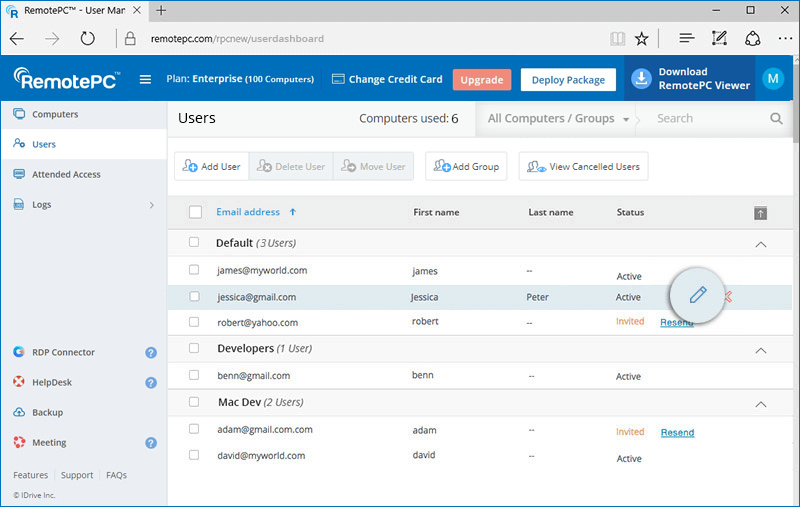Collapse the Default group chevron
This screenshot has width=800, height=507.
tap(761, 244)
